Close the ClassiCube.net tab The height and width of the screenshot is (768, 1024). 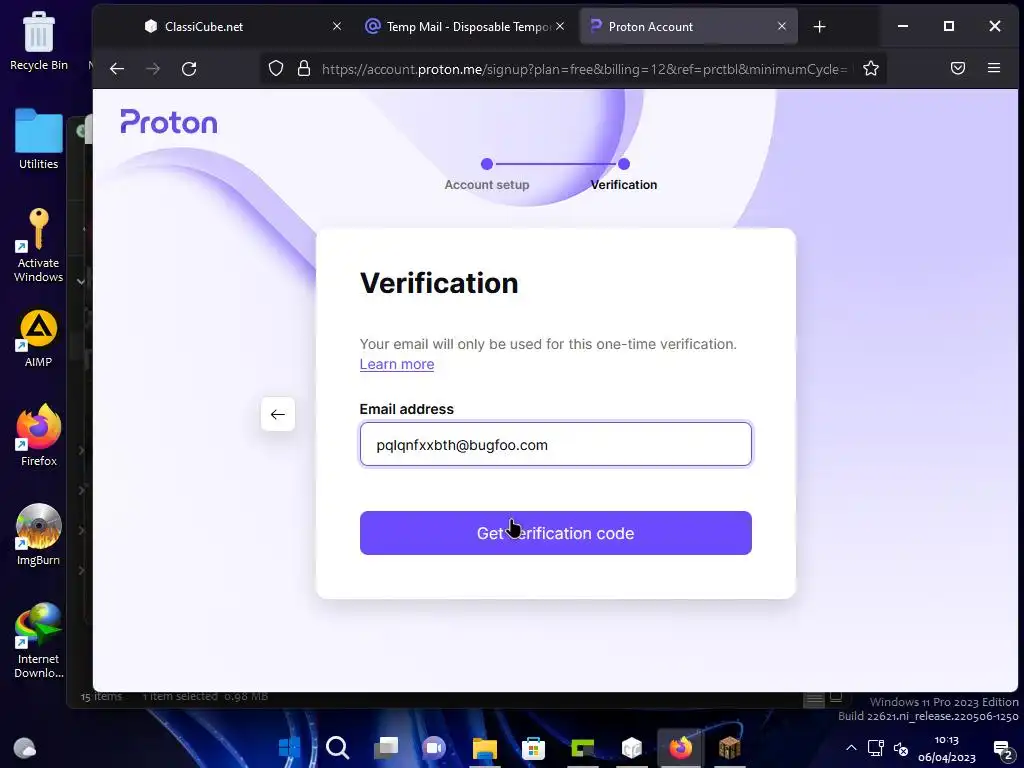click(x=337, y=26)
